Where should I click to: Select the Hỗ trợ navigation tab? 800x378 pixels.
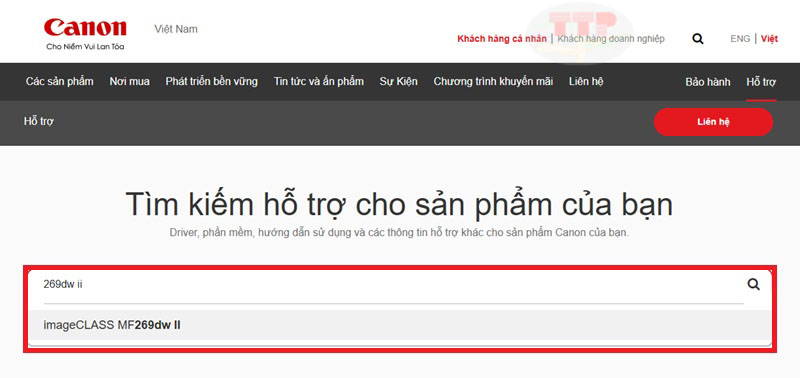click(x=761, y=82)
